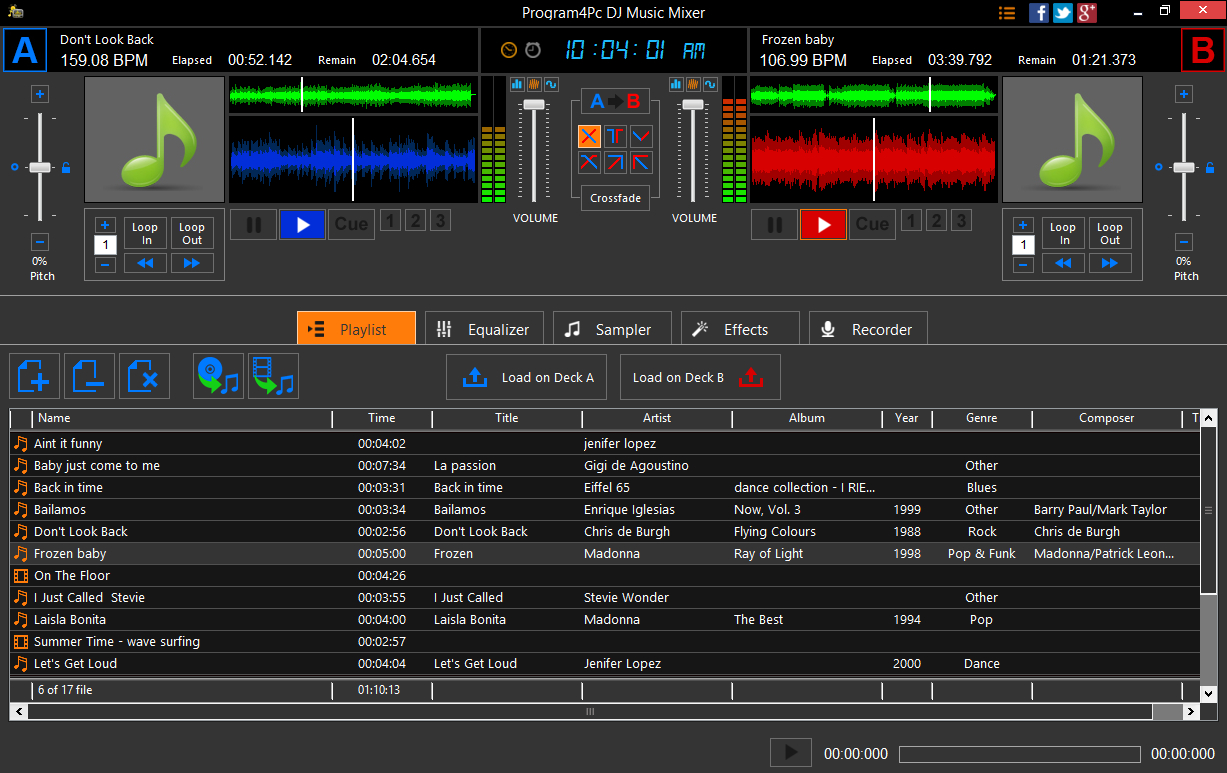Fast forward Deck A track

(x=192, y=263)
